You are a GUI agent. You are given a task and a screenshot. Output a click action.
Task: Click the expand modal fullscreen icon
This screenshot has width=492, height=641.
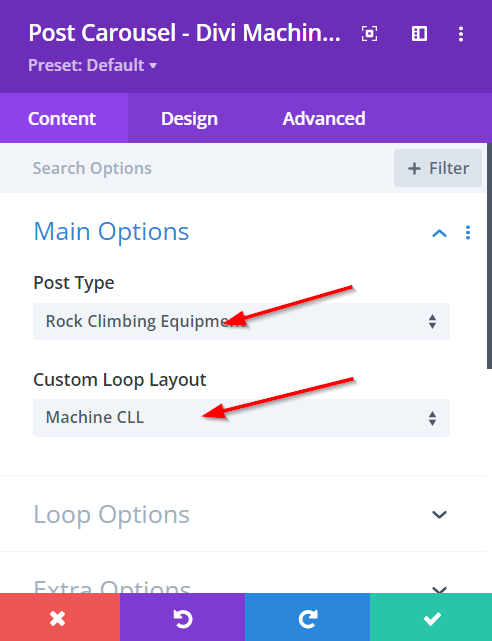(x=369, y=34)
